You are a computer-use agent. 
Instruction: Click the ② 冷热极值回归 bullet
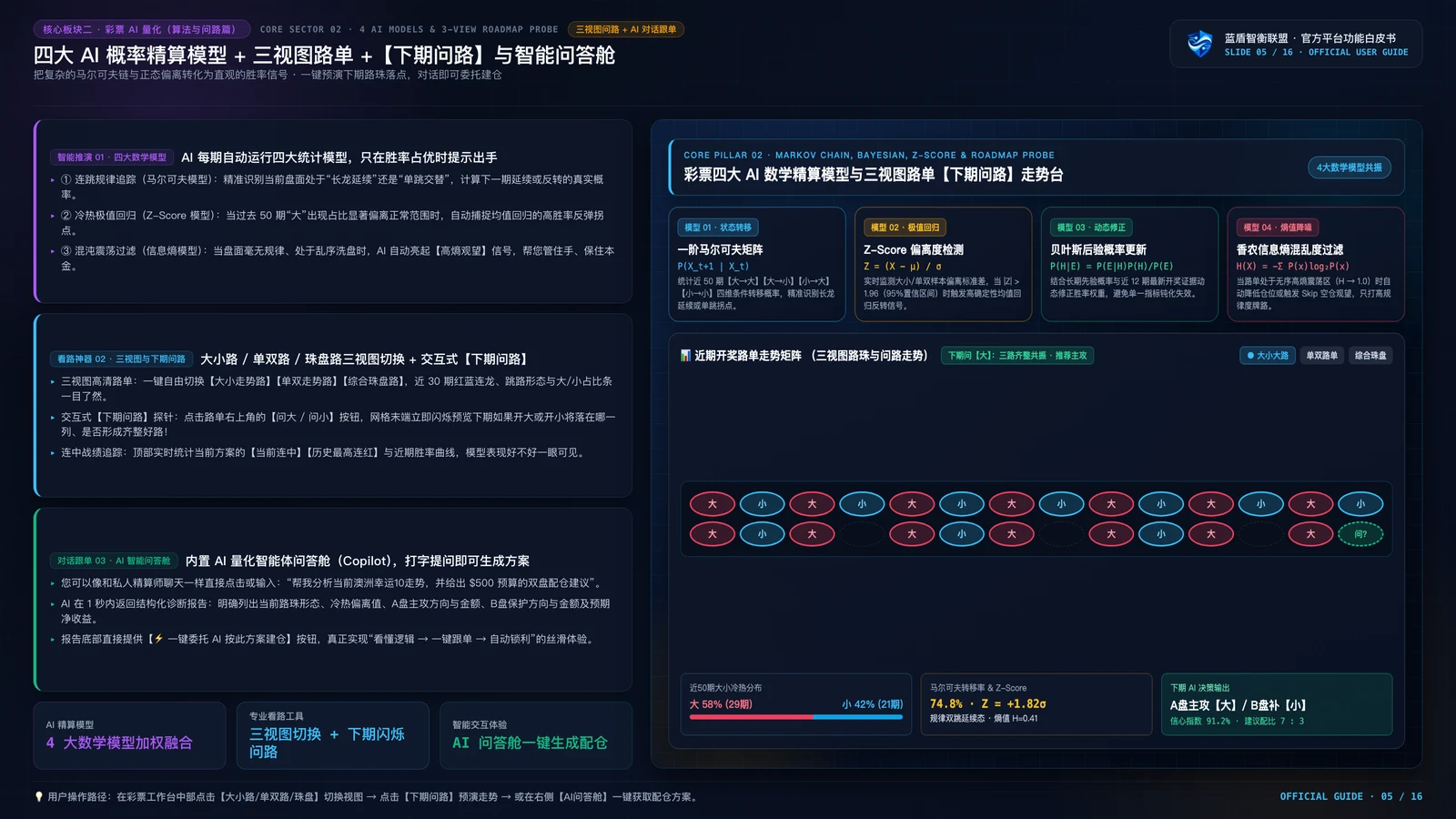(x=333, y=223)
